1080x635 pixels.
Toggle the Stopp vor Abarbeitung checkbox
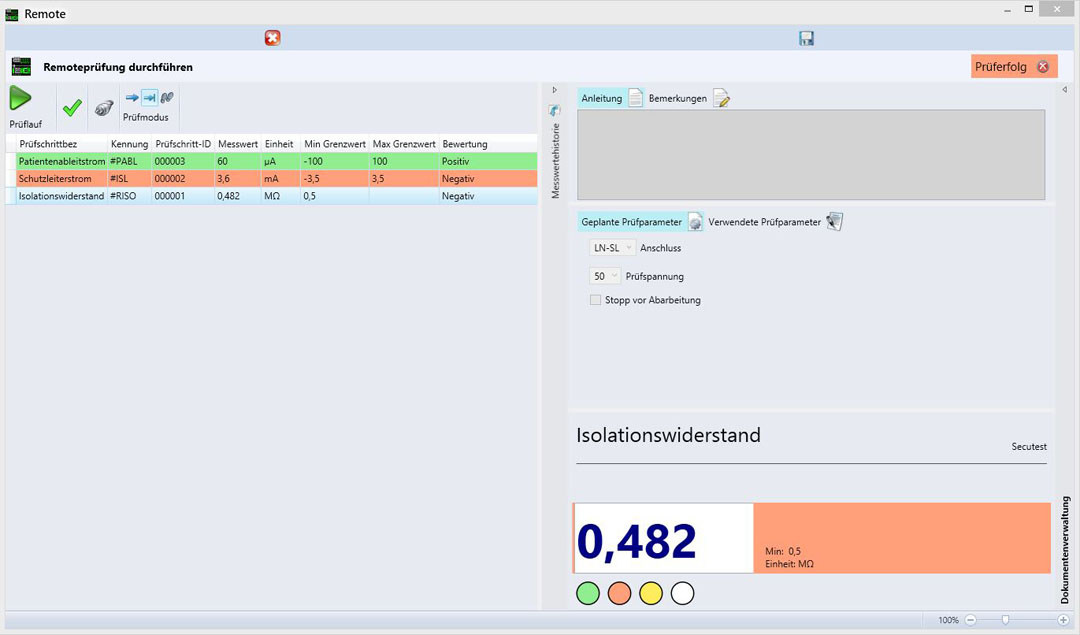click(x=595, y=300)
